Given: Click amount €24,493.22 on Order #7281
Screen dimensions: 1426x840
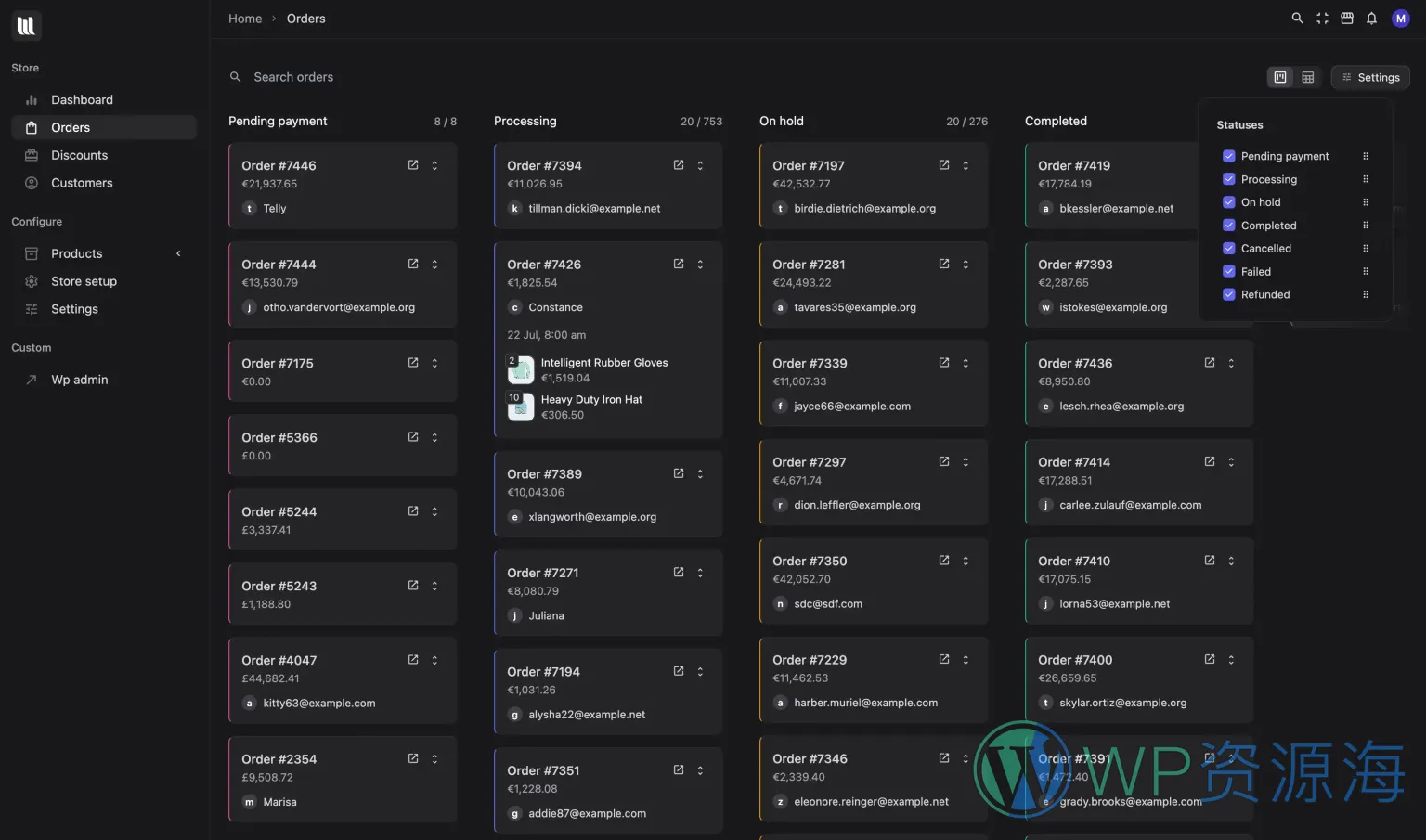Looking at the screenshot, I should [x=802, y=283].
